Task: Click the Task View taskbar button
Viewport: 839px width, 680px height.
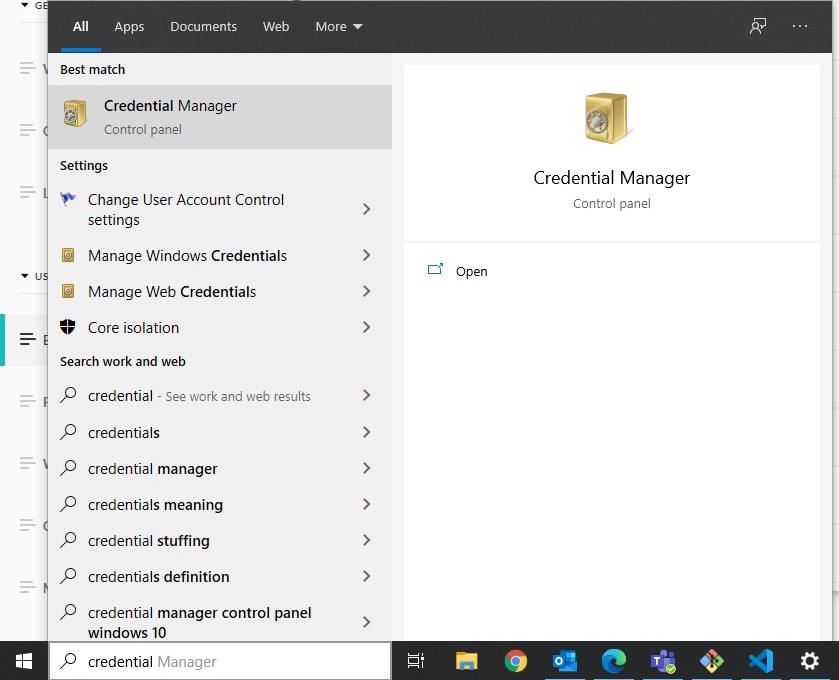Action: 416,661
